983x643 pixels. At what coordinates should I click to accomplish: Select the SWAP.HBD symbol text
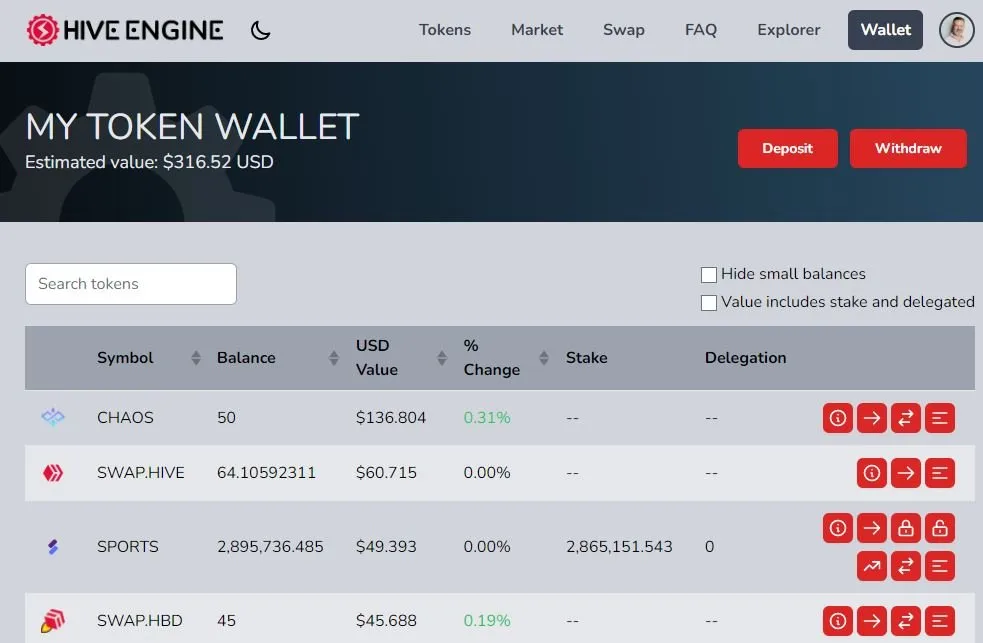click(x=139, y=620)
